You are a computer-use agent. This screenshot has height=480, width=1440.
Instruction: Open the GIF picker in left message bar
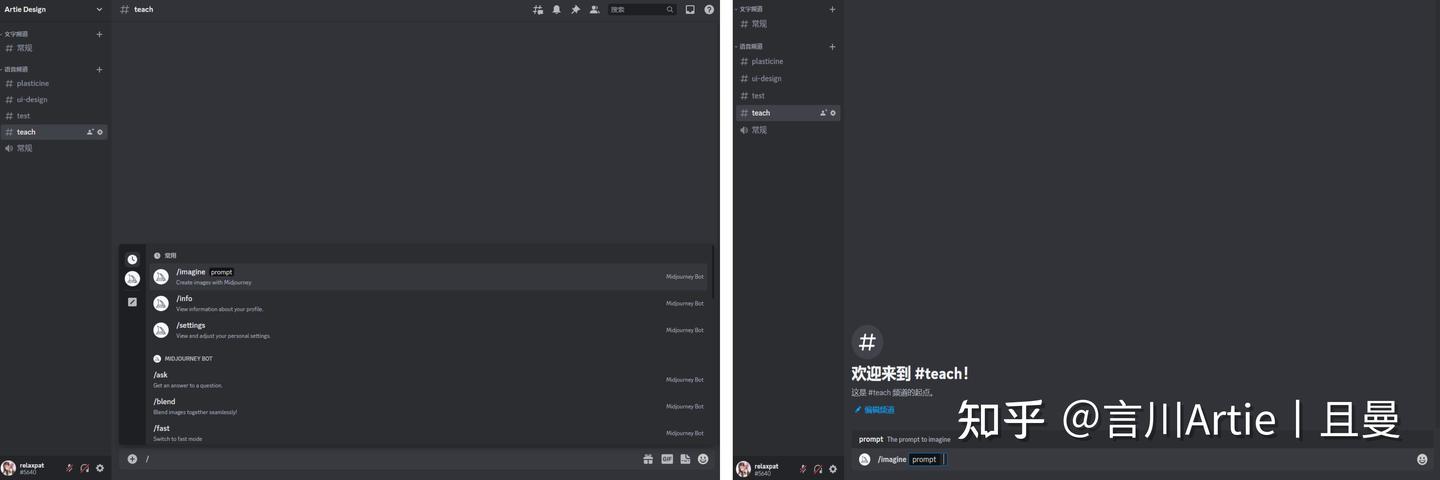point(667,459)
